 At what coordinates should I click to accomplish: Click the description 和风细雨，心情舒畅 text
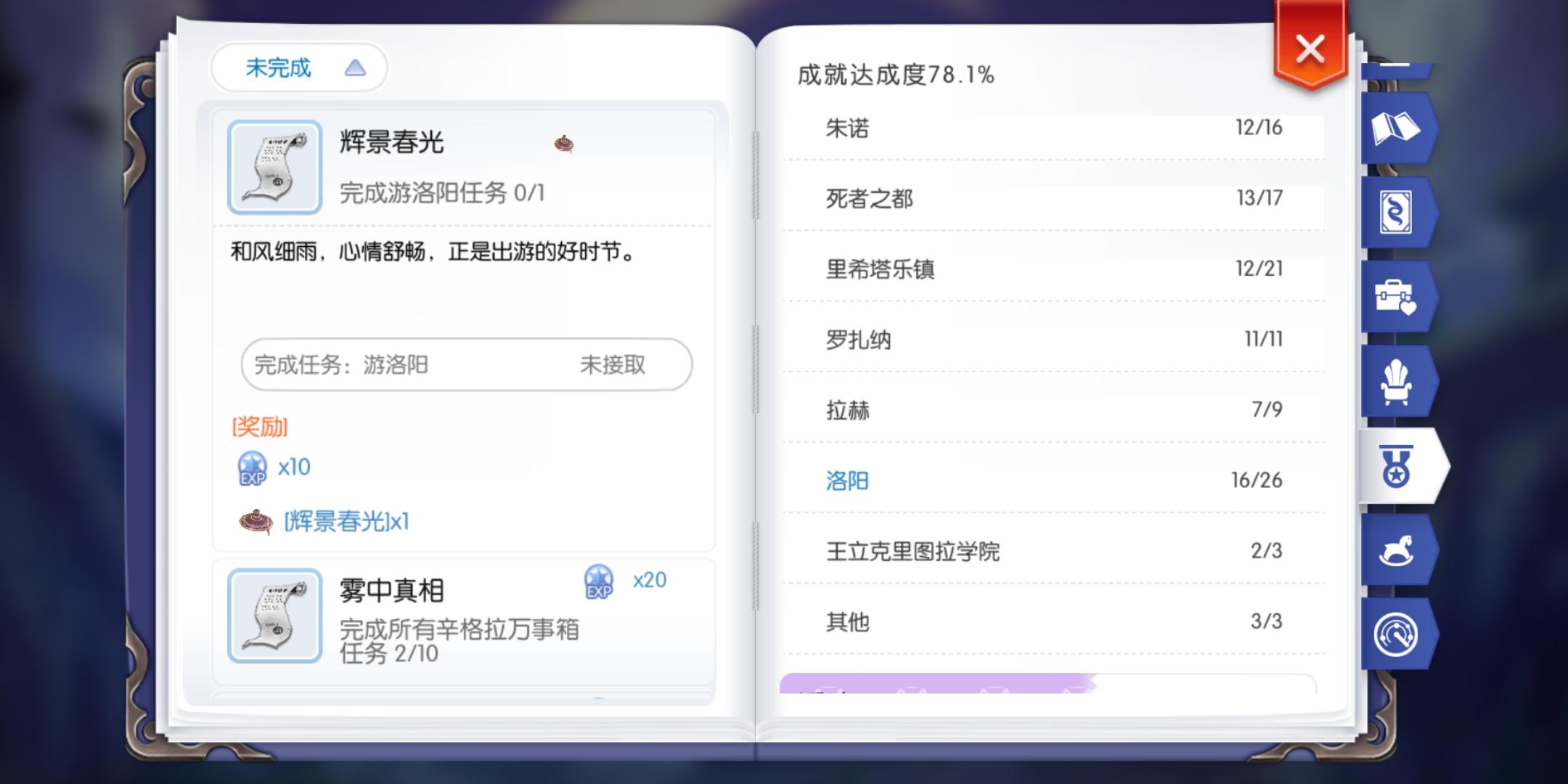coord(433,252)
